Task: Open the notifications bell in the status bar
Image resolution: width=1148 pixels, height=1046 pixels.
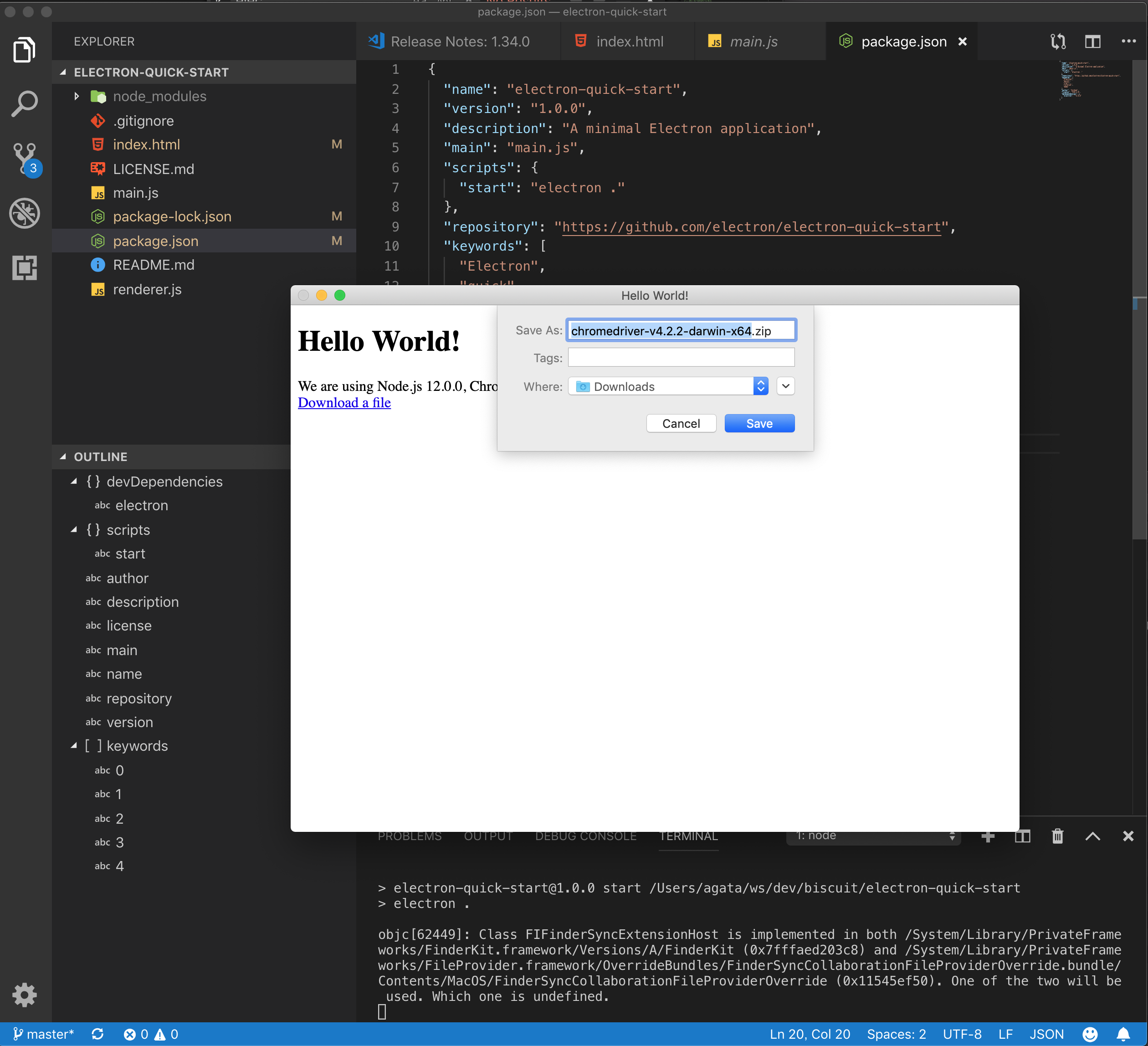Action: point(1122,1034)
